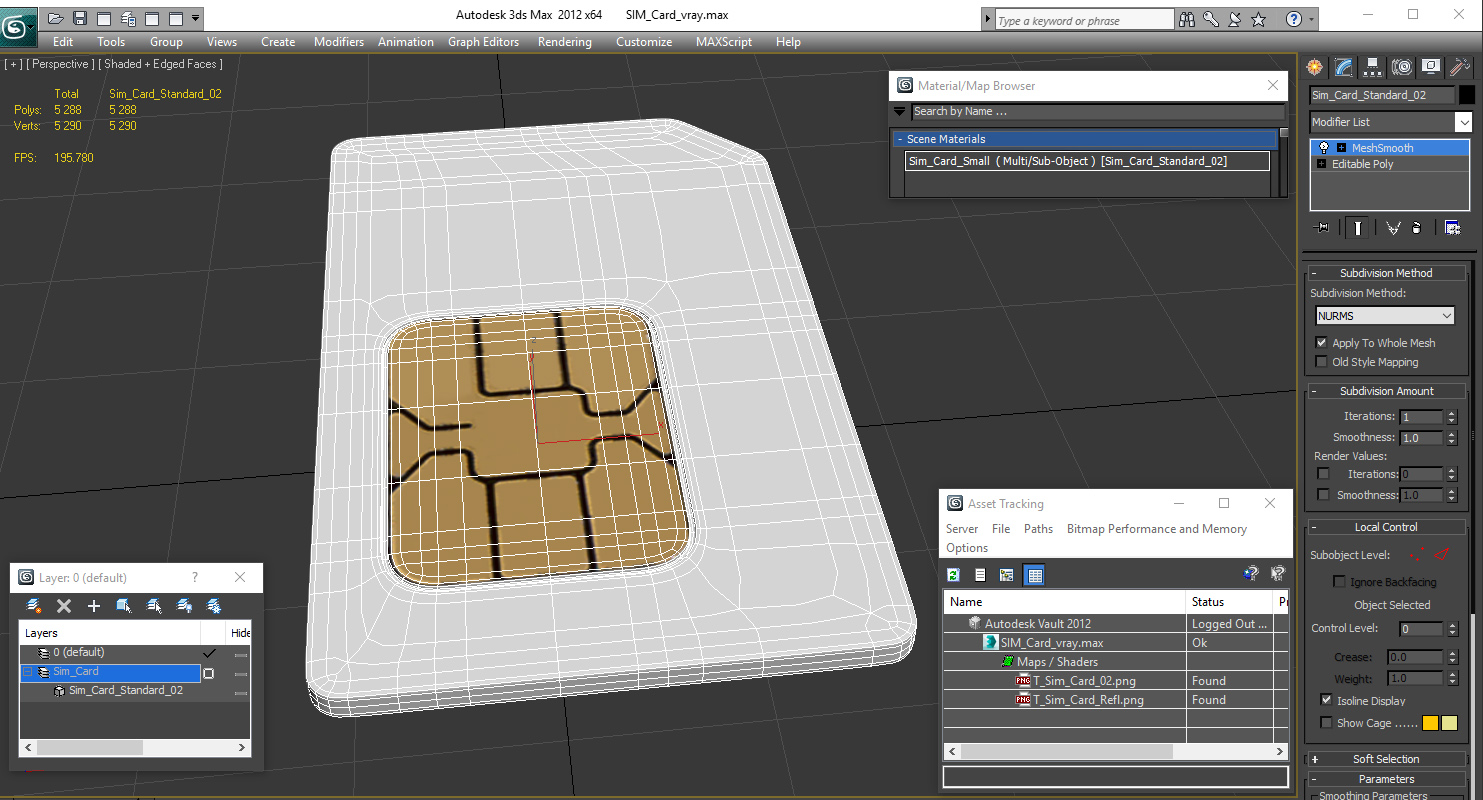This screenshot has width=1483, height=800.
Task: Enable the Show Cage checkbox
Action: 1326,723
